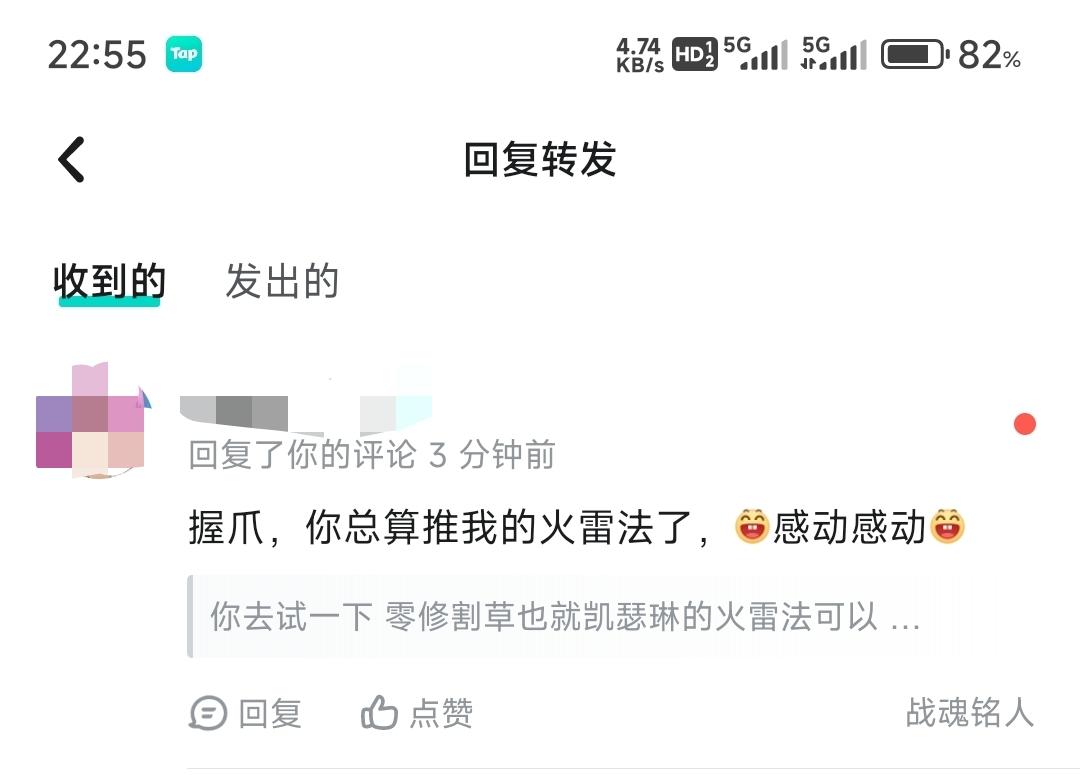Tap the first laughing emoji in comment
The height and width of the screenshot is (780, 1080).
click(751, 527)
